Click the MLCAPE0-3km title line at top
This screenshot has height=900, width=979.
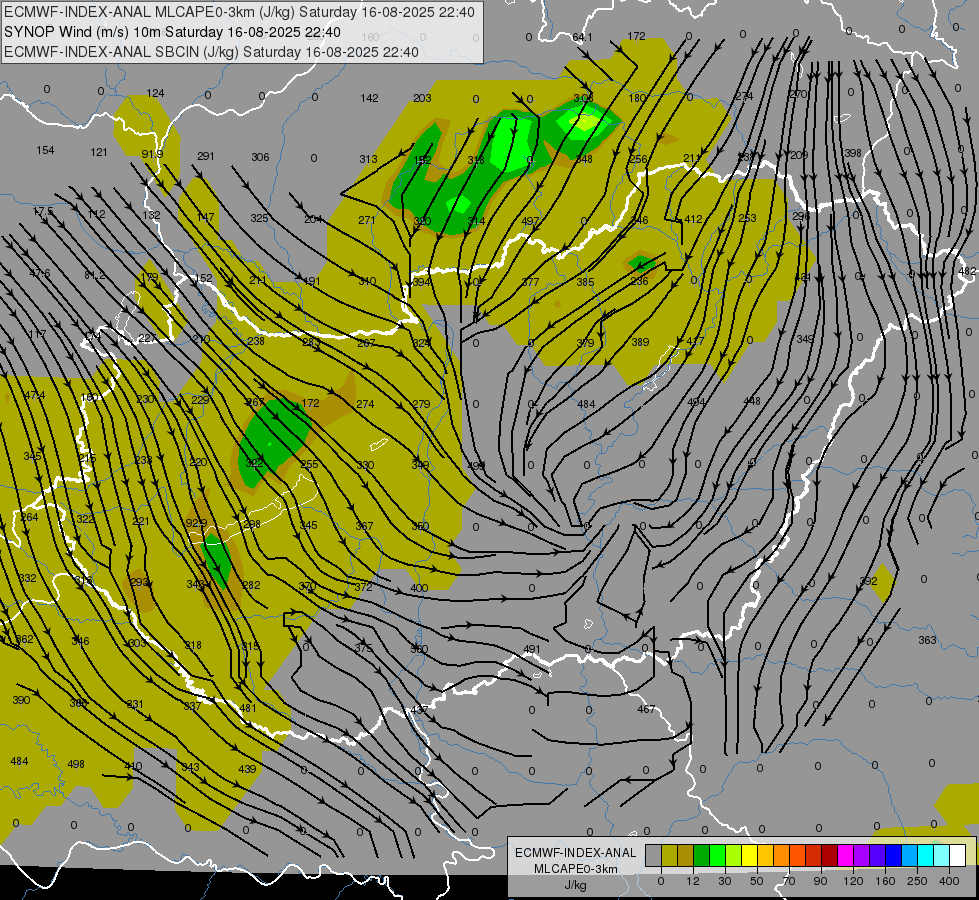point(239,12)
